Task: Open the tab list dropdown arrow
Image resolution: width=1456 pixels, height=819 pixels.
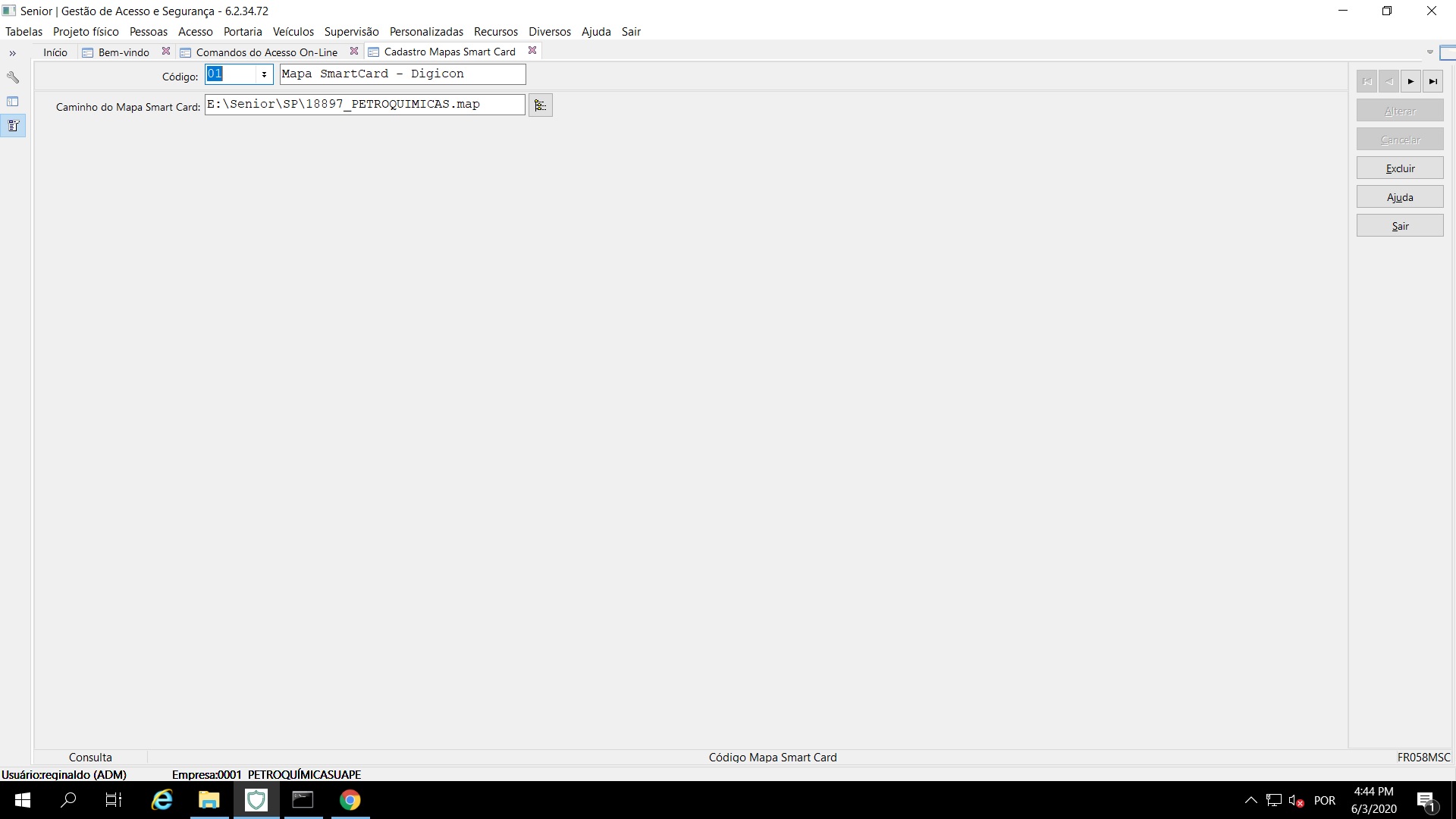Action: [x=1430, y=52]
